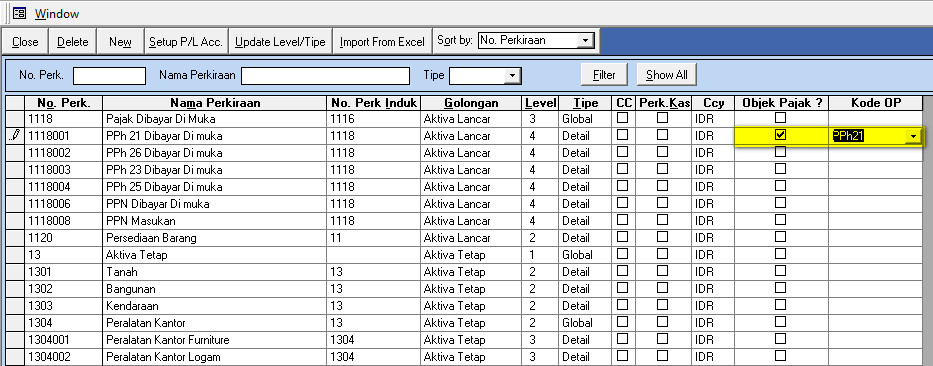Click Update Level/Tipe button
The height and width of the screenshot is (366, 933).
(280, 42)
